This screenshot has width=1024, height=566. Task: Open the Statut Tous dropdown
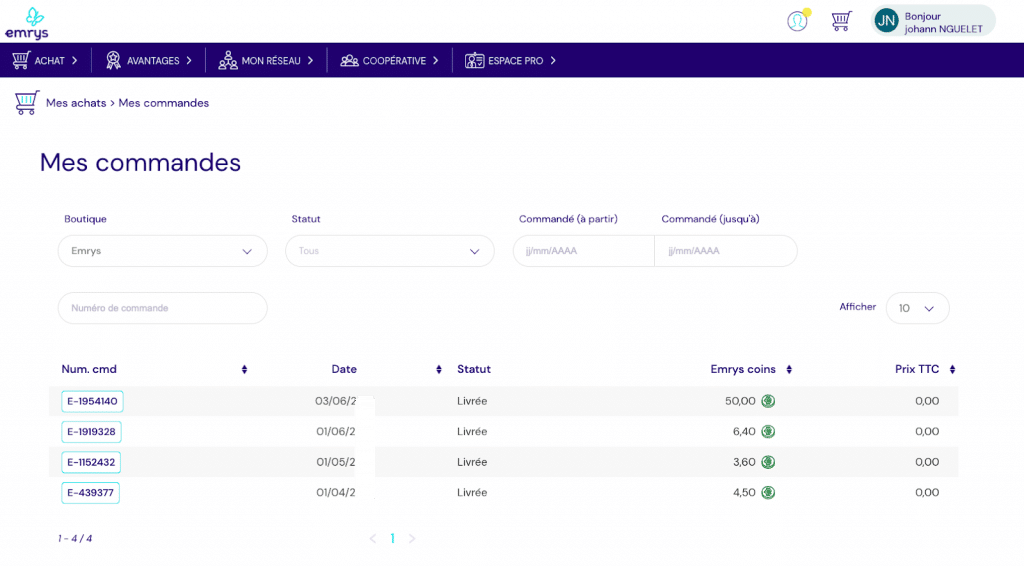click(x=390, y=251)
